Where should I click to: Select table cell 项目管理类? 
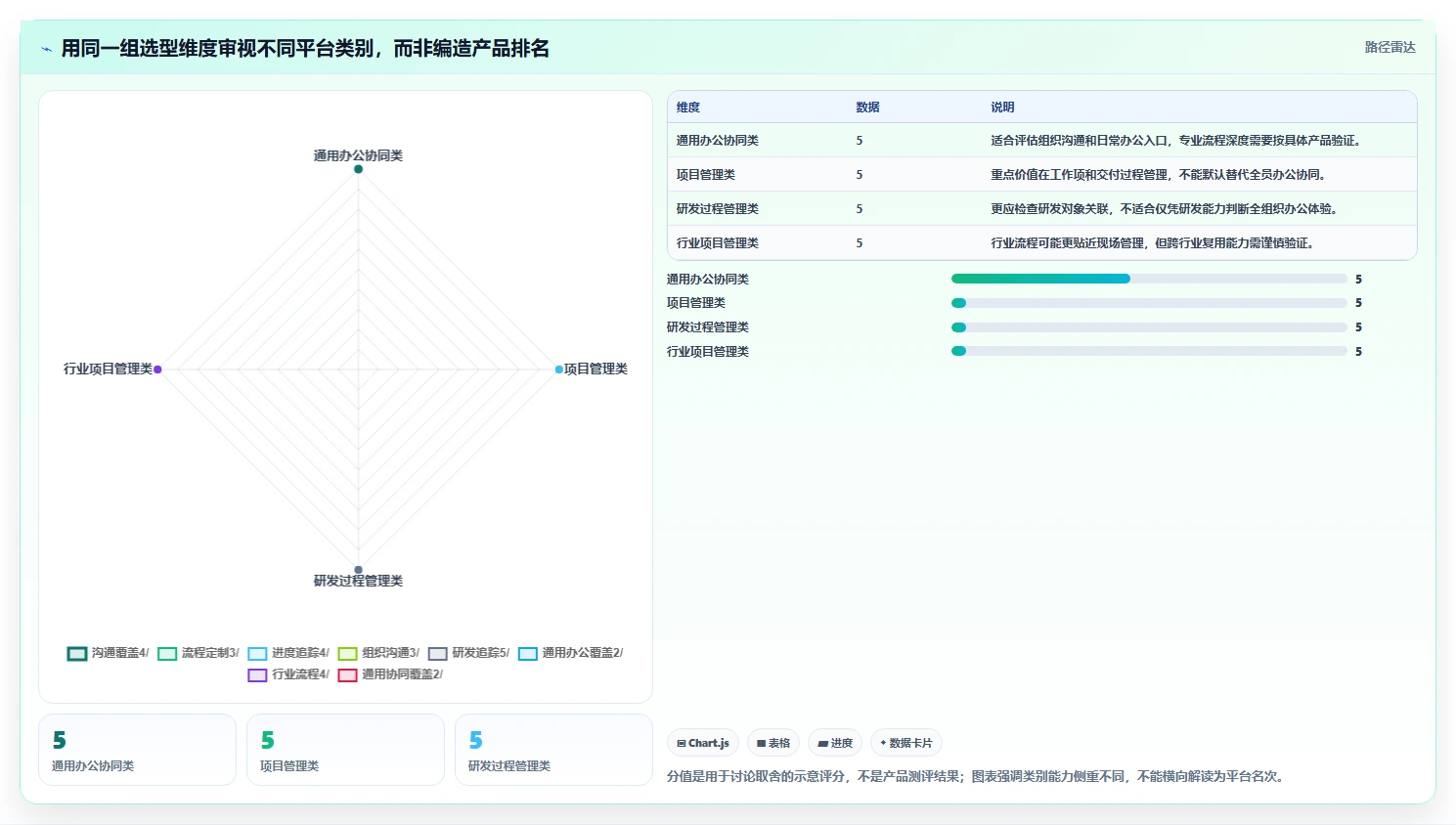pos(706,175)
